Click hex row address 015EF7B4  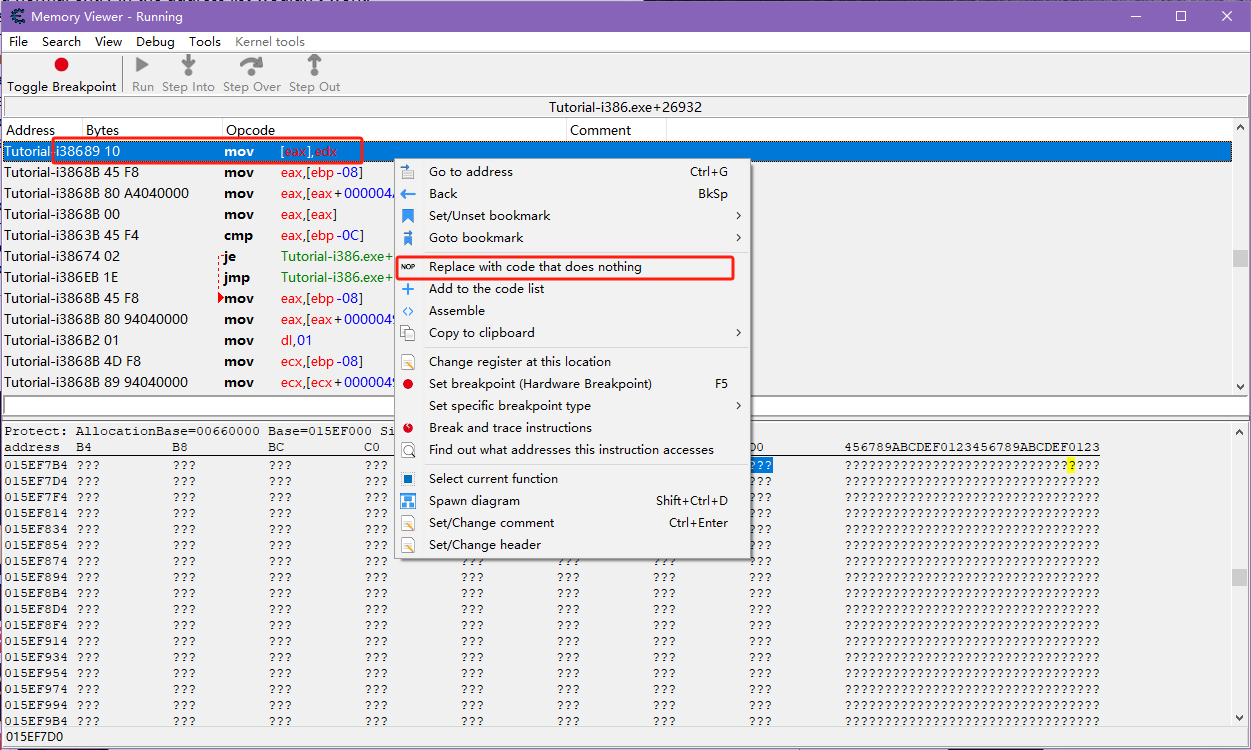pos(36,465)
